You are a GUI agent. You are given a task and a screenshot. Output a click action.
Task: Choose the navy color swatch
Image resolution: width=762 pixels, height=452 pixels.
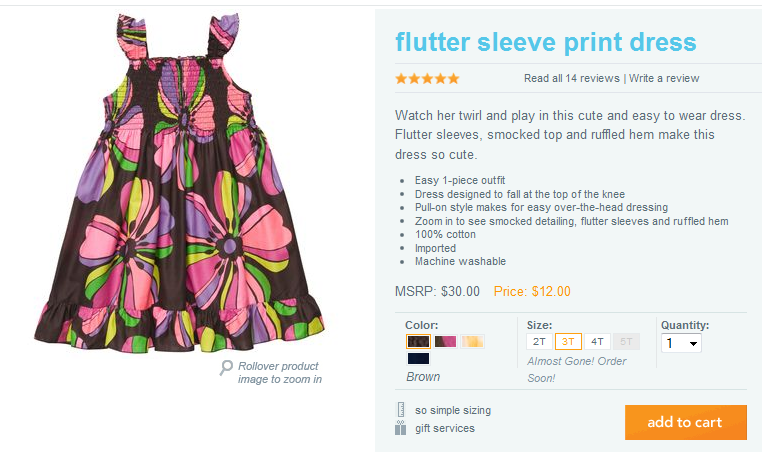[418, 358]
